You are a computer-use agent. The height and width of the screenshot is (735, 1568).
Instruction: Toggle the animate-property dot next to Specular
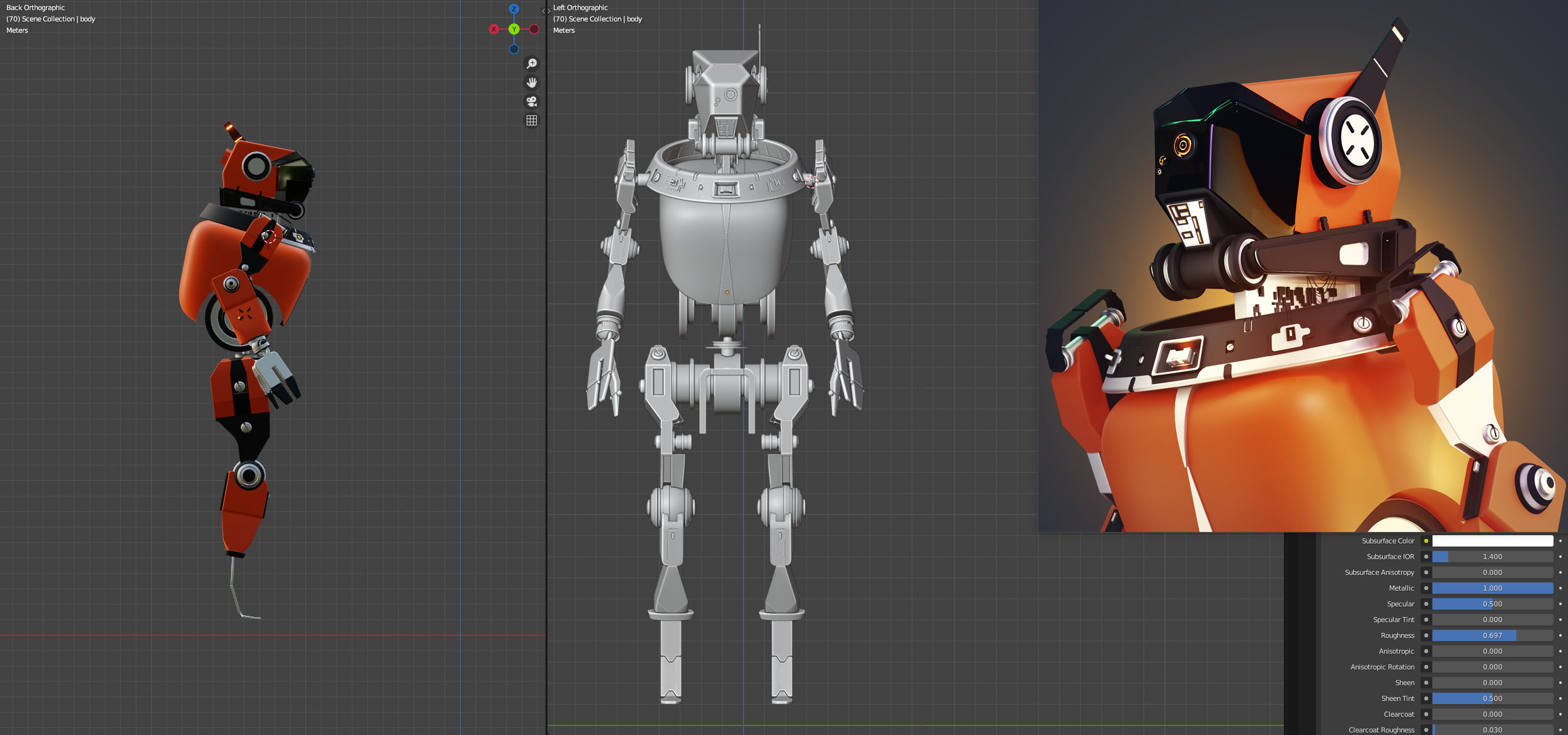click(1560, 604)
